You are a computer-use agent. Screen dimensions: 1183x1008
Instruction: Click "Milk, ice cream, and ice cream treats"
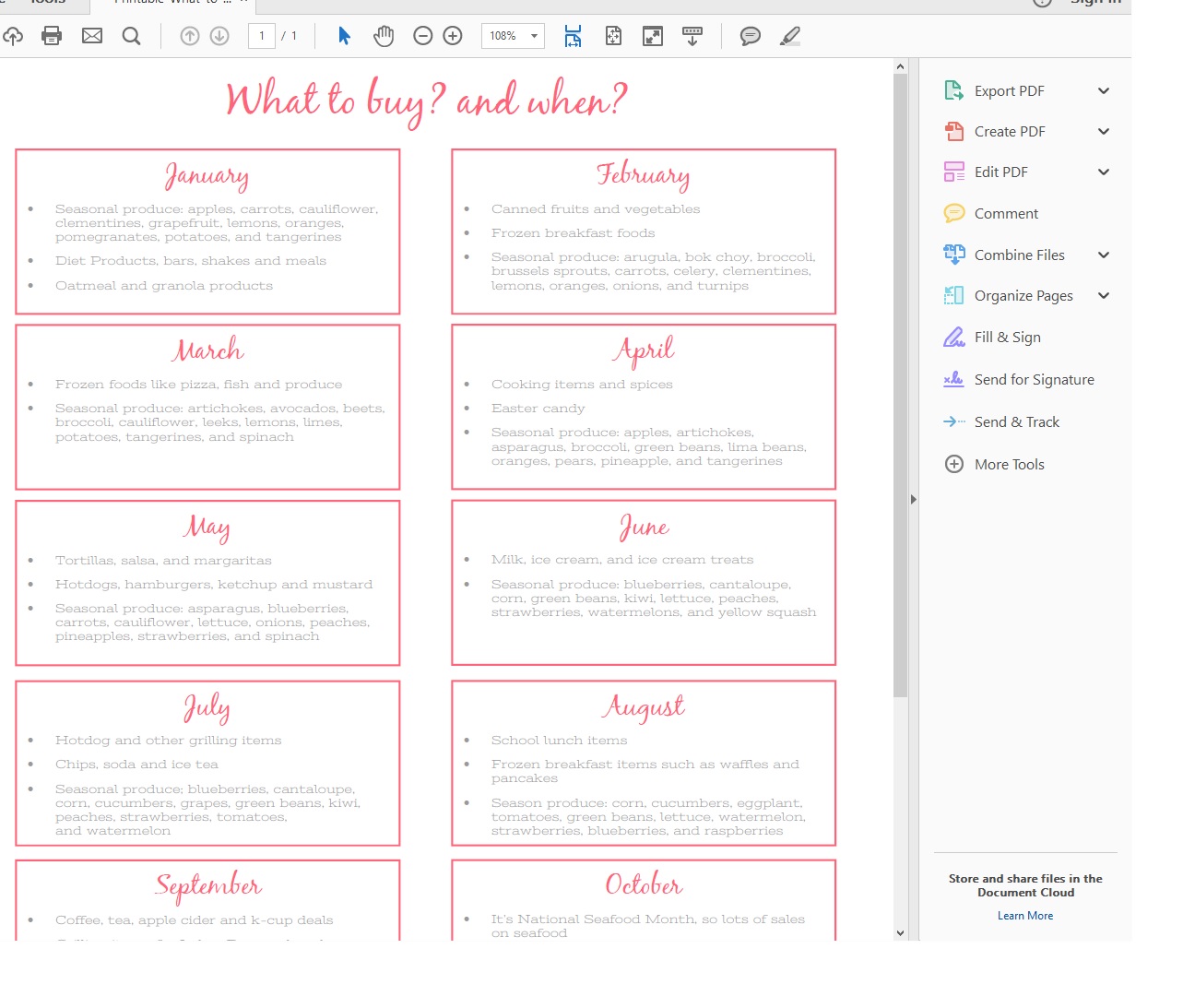click(622, 560)
